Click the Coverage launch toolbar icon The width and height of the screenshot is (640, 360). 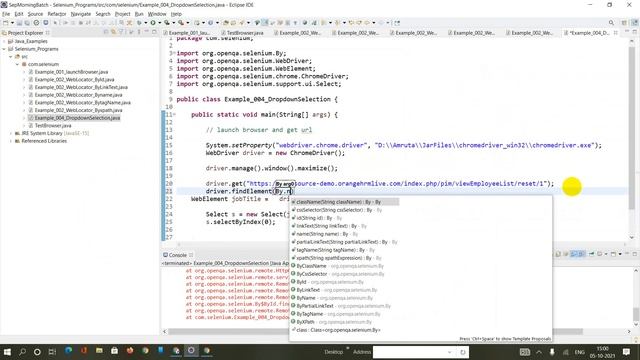click(x=167, y=23)
